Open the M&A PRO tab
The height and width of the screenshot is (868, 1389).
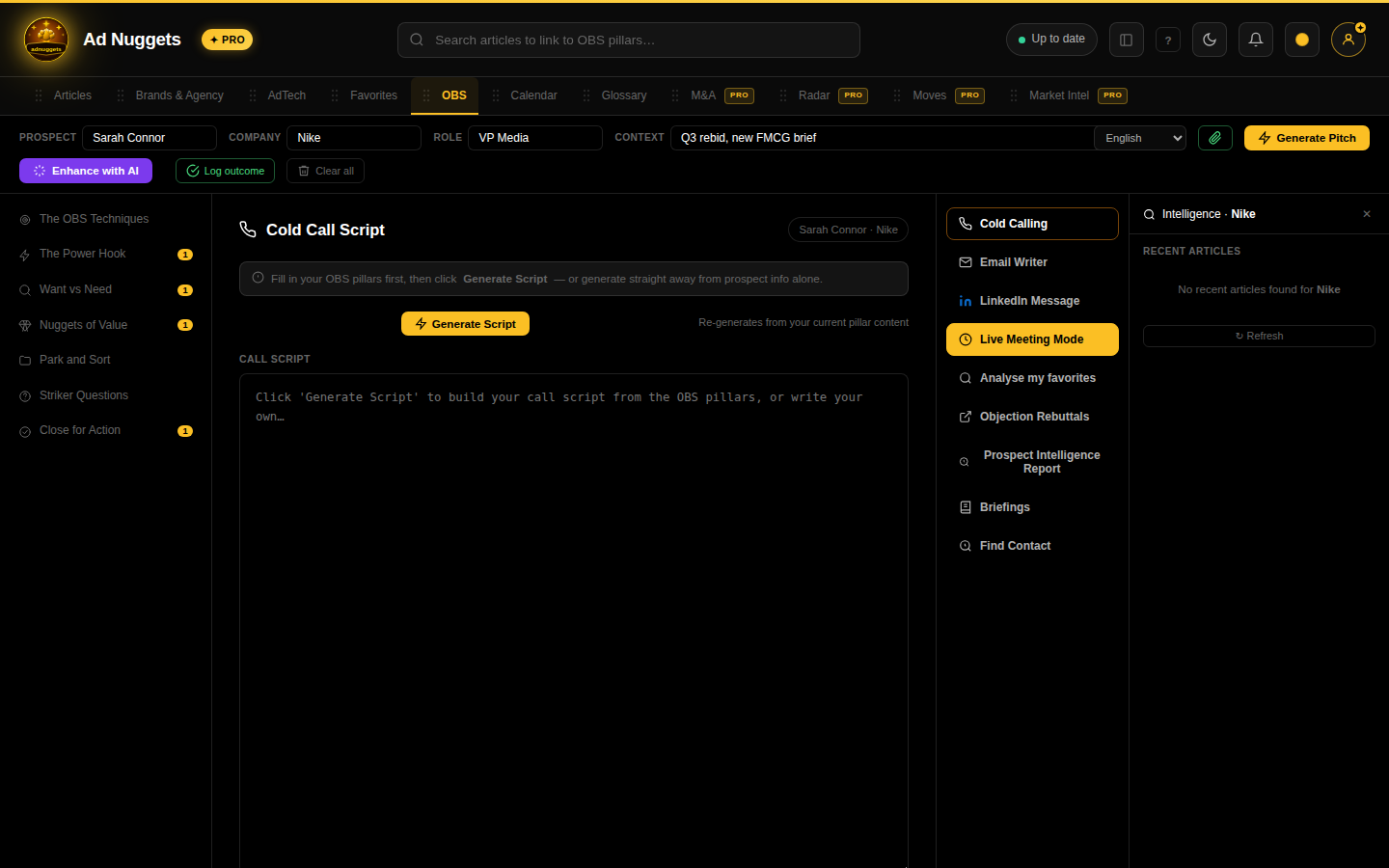point(713,95)
